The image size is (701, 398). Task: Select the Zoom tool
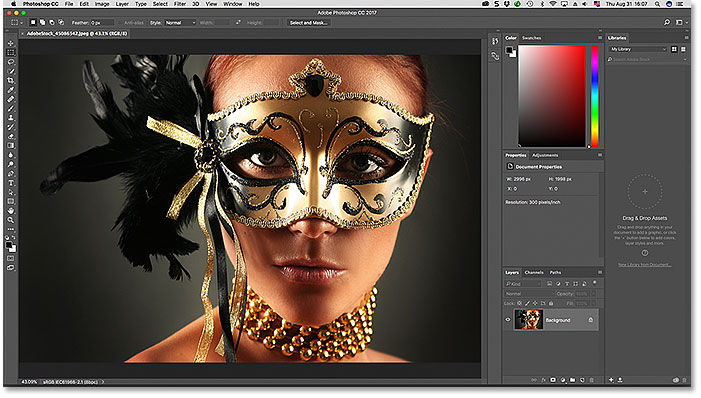pos(11,220)
